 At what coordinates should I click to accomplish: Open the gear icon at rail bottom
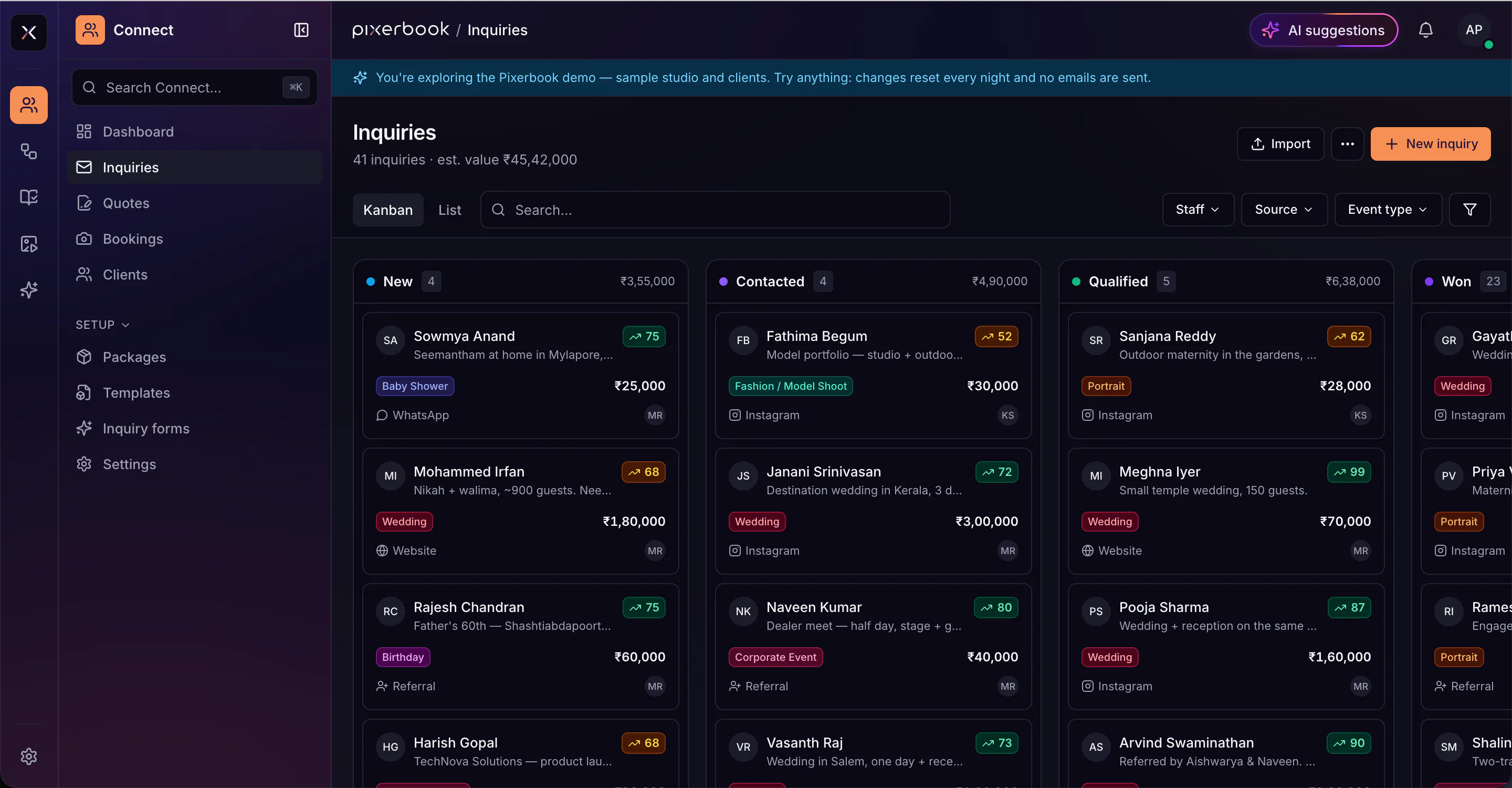[x=29, y=756]
